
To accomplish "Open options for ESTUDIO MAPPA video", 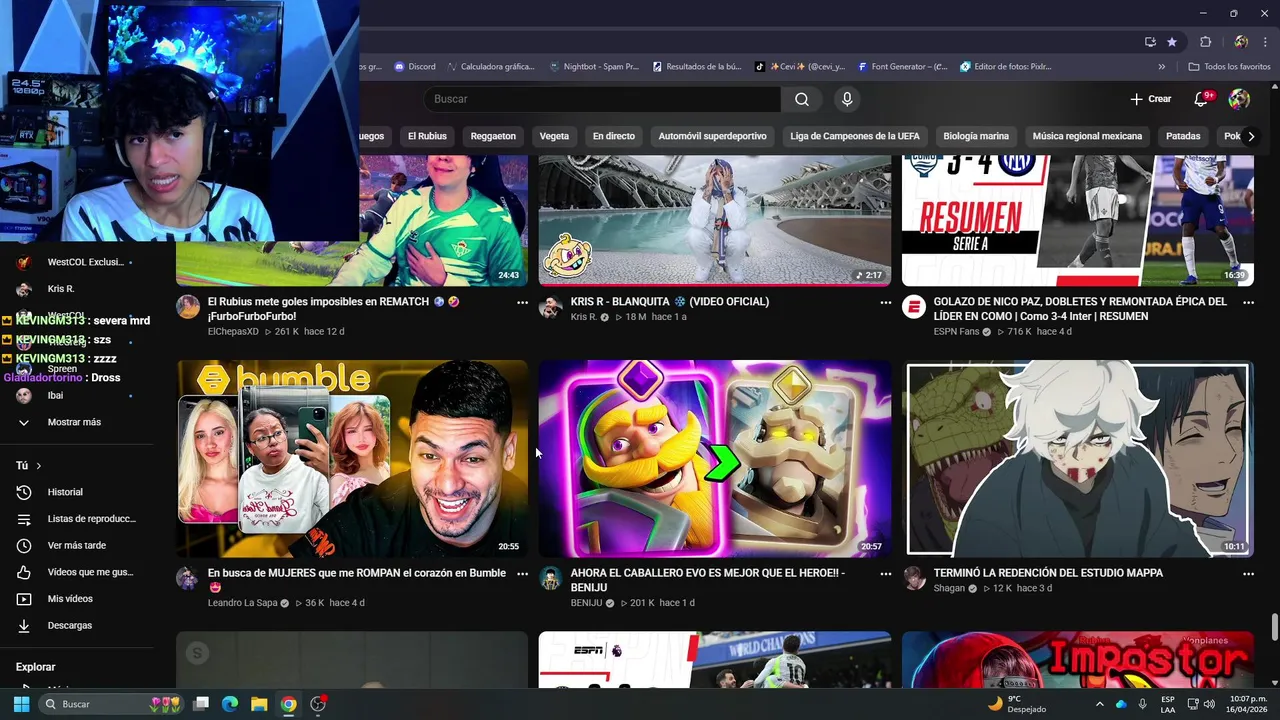I will pos(1248,574).
